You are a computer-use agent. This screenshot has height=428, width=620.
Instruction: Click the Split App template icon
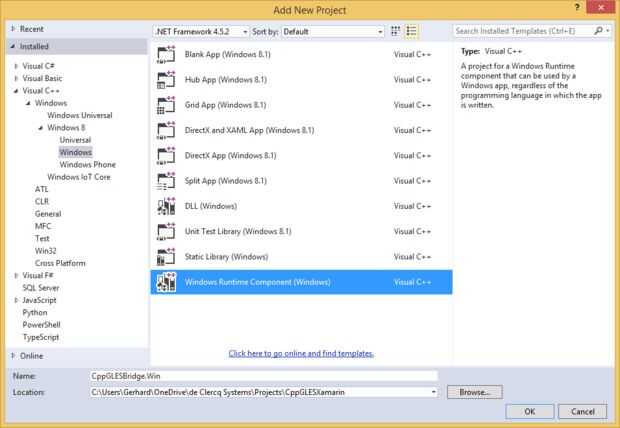click(x=166, y=181)
